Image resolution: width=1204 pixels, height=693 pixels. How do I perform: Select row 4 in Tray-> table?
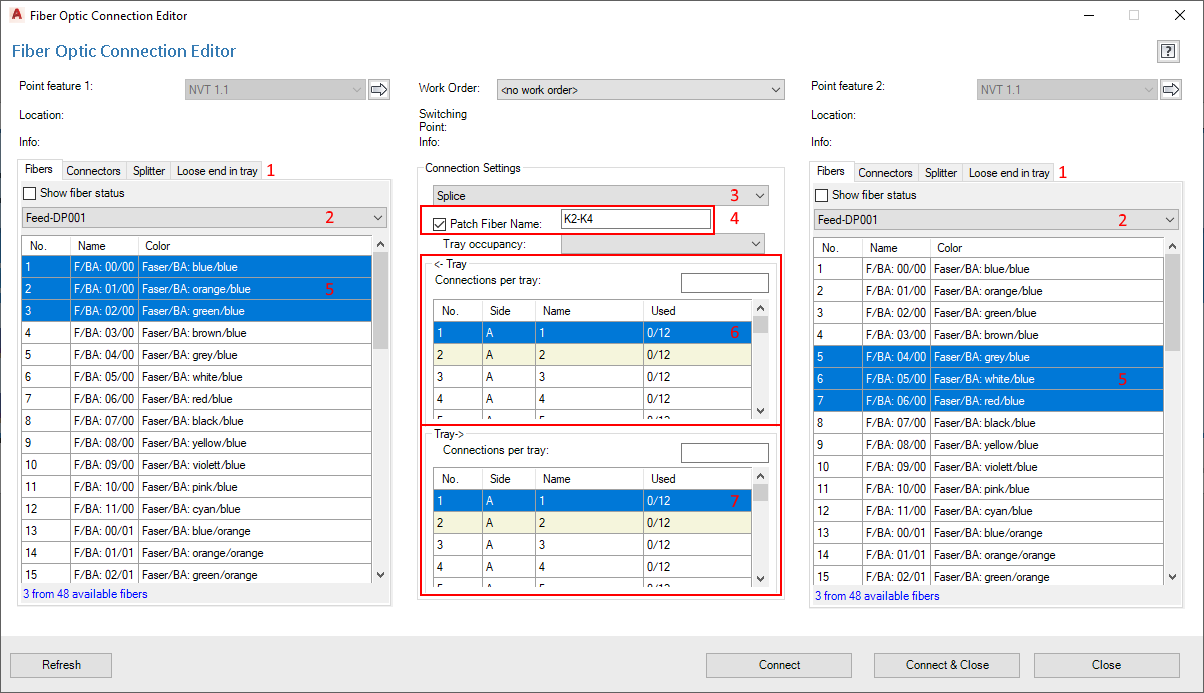pos(593,567)
